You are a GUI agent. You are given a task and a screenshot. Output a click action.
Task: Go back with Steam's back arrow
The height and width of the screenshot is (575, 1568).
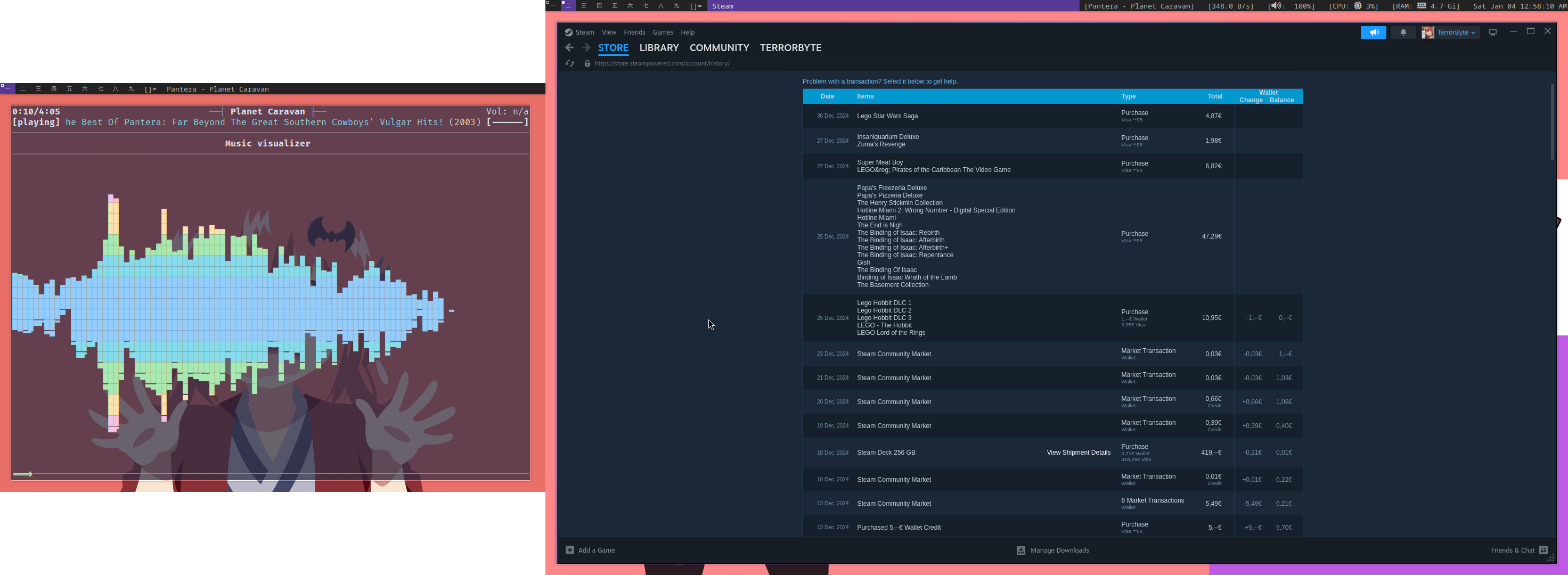569,47
